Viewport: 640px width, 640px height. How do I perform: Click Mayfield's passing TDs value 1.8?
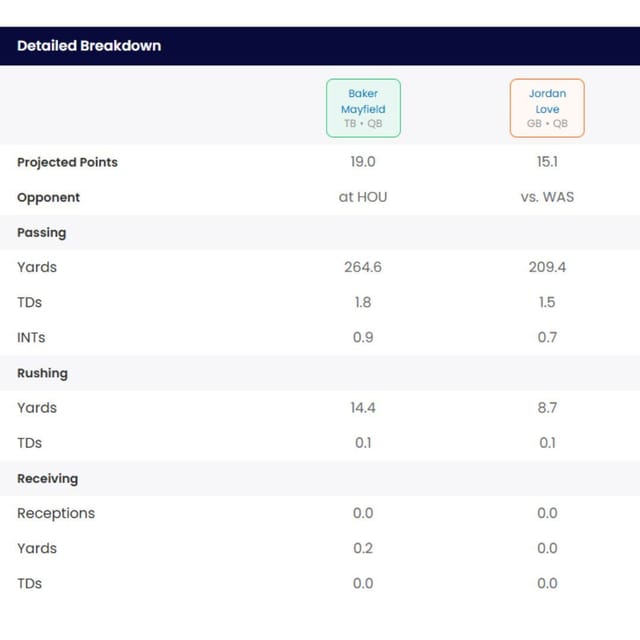pos(363,302)
